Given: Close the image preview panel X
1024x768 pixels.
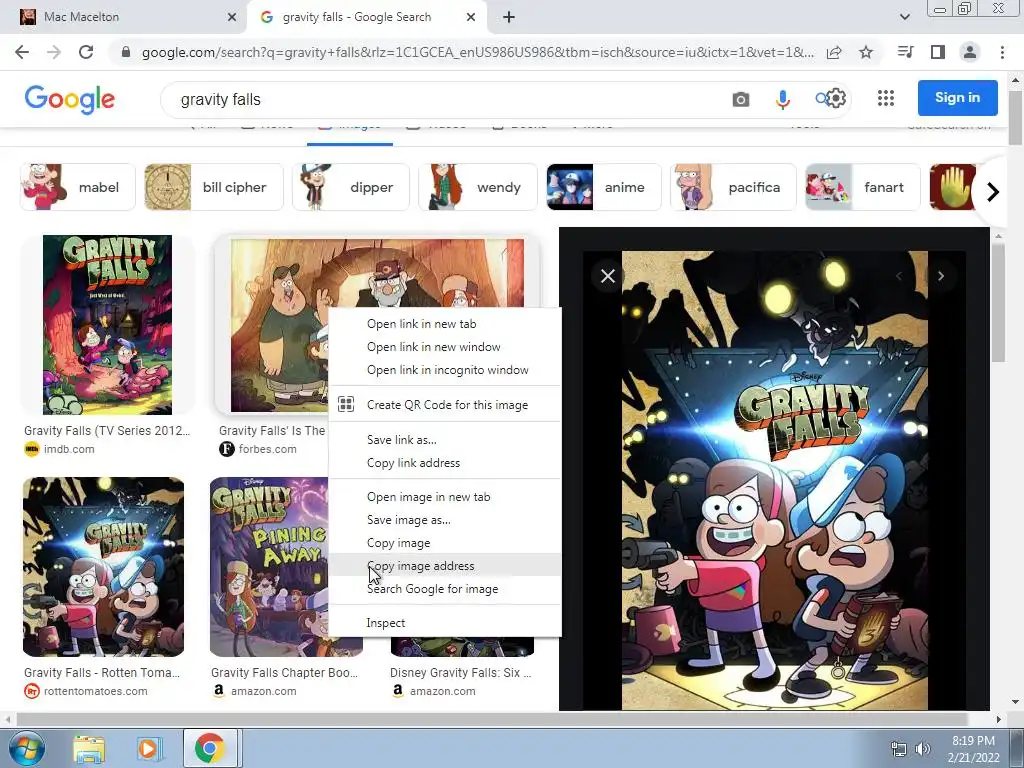Looking at the screenshot, I should click(607, 276).
